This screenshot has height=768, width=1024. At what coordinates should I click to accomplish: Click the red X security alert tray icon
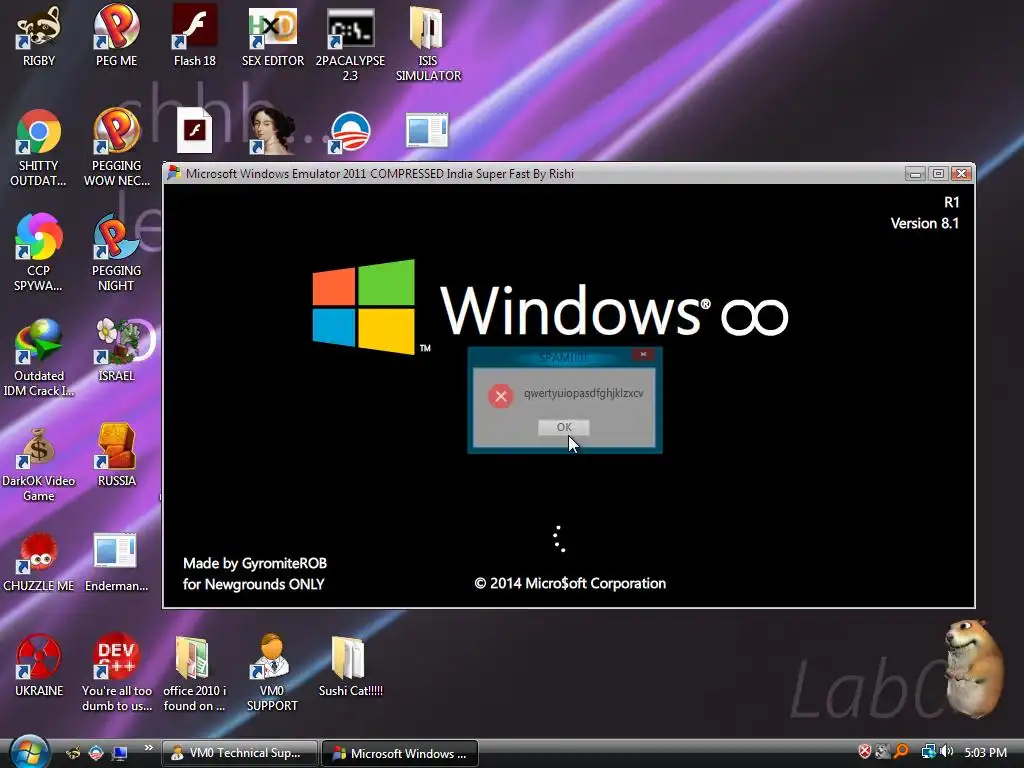point(865,752)
